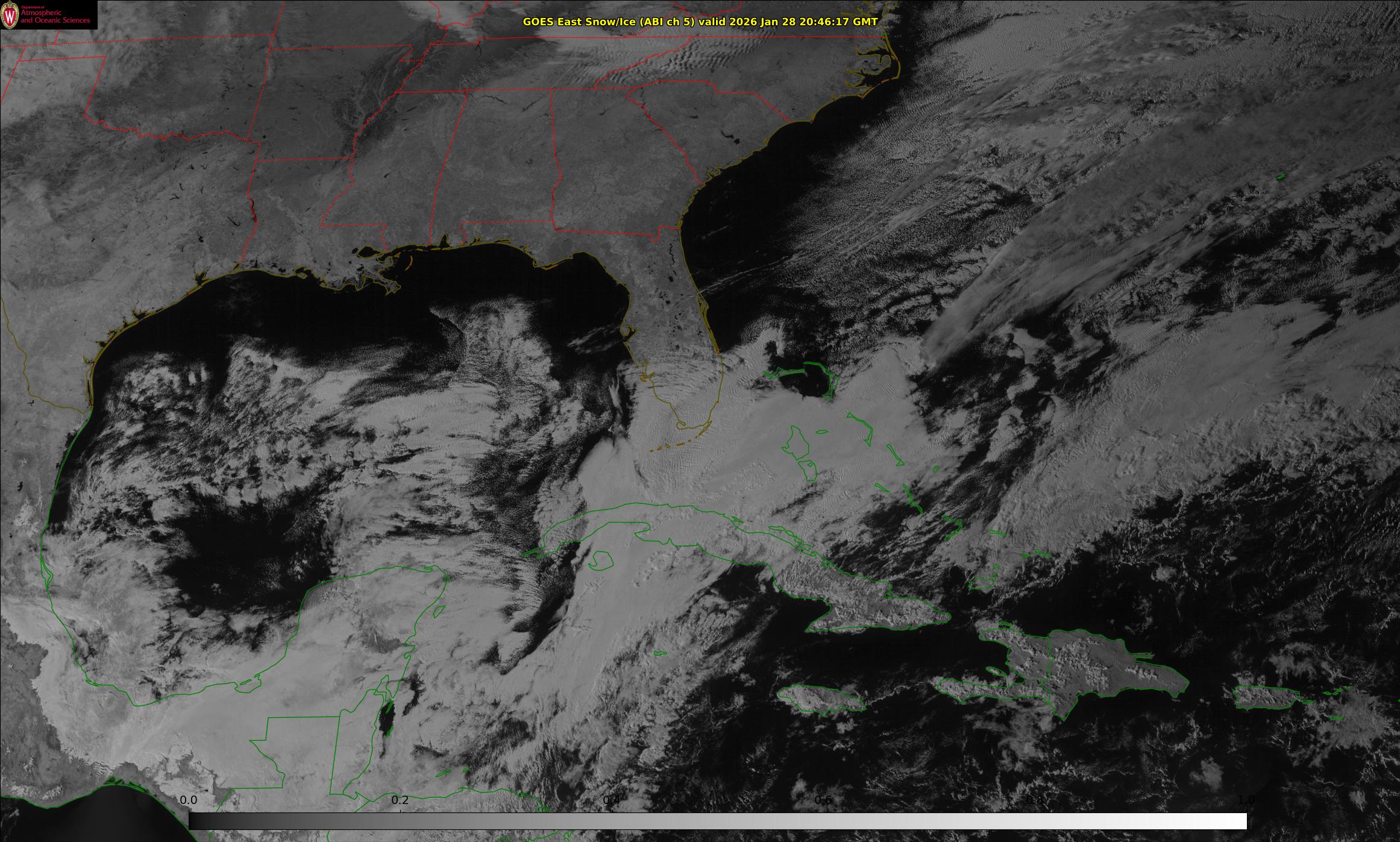This screenshot has width=1400, height=842.
Task: Click on Puerto Rico island outline
Action: tap(1266, 697)
